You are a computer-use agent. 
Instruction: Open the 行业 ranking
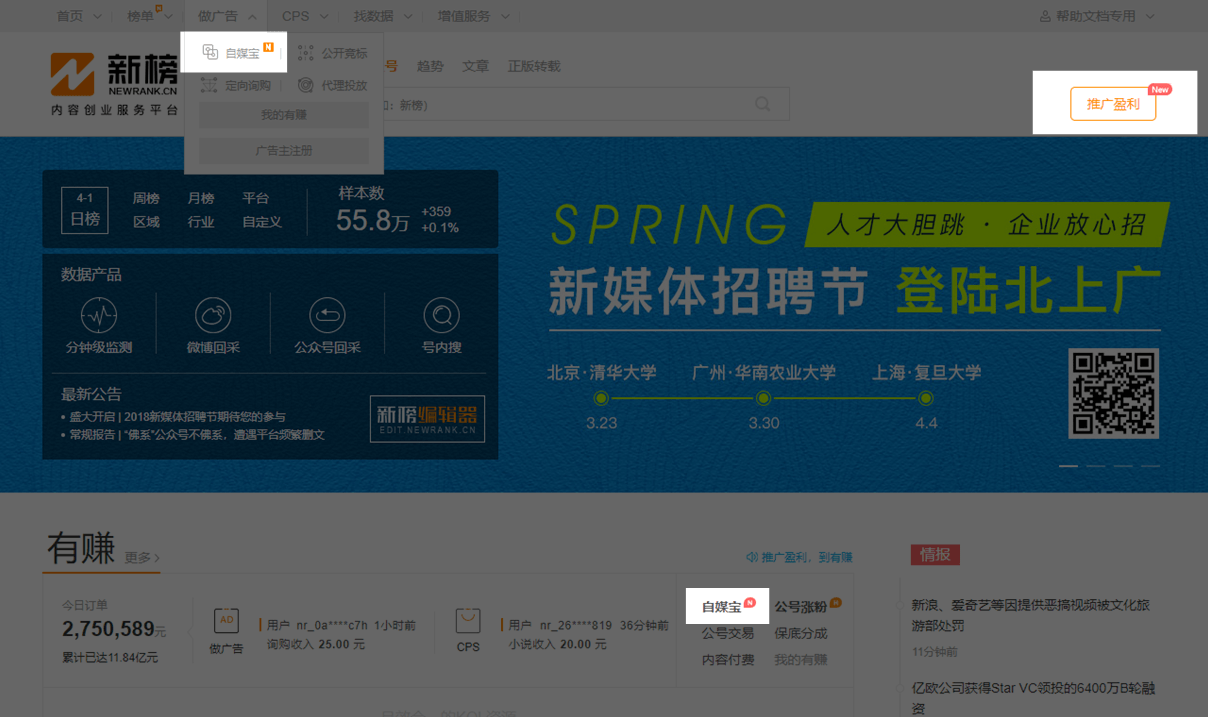point(201,222)
